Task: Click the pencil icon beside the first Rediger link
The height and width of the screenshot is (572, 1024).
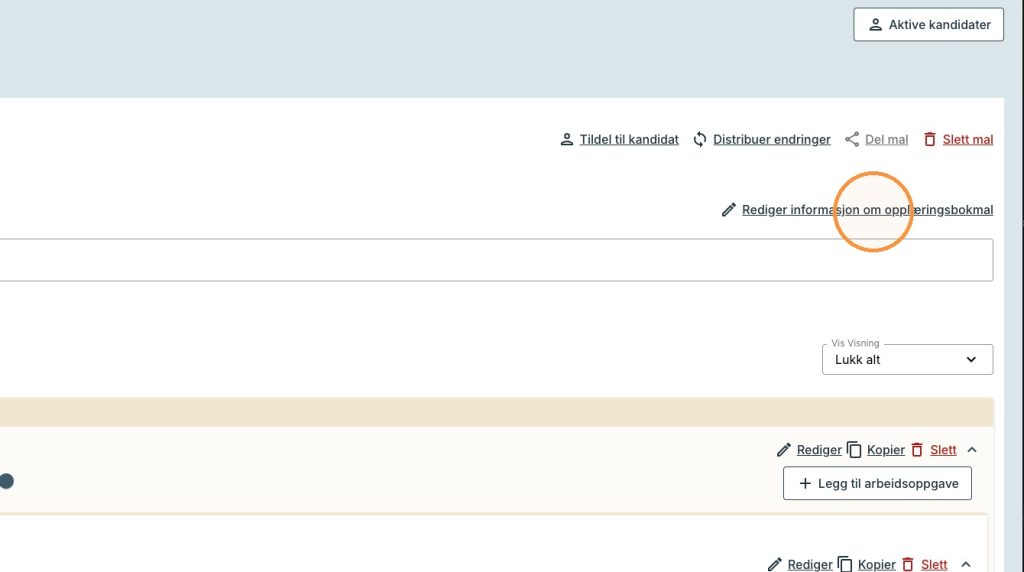Action: 784,450
